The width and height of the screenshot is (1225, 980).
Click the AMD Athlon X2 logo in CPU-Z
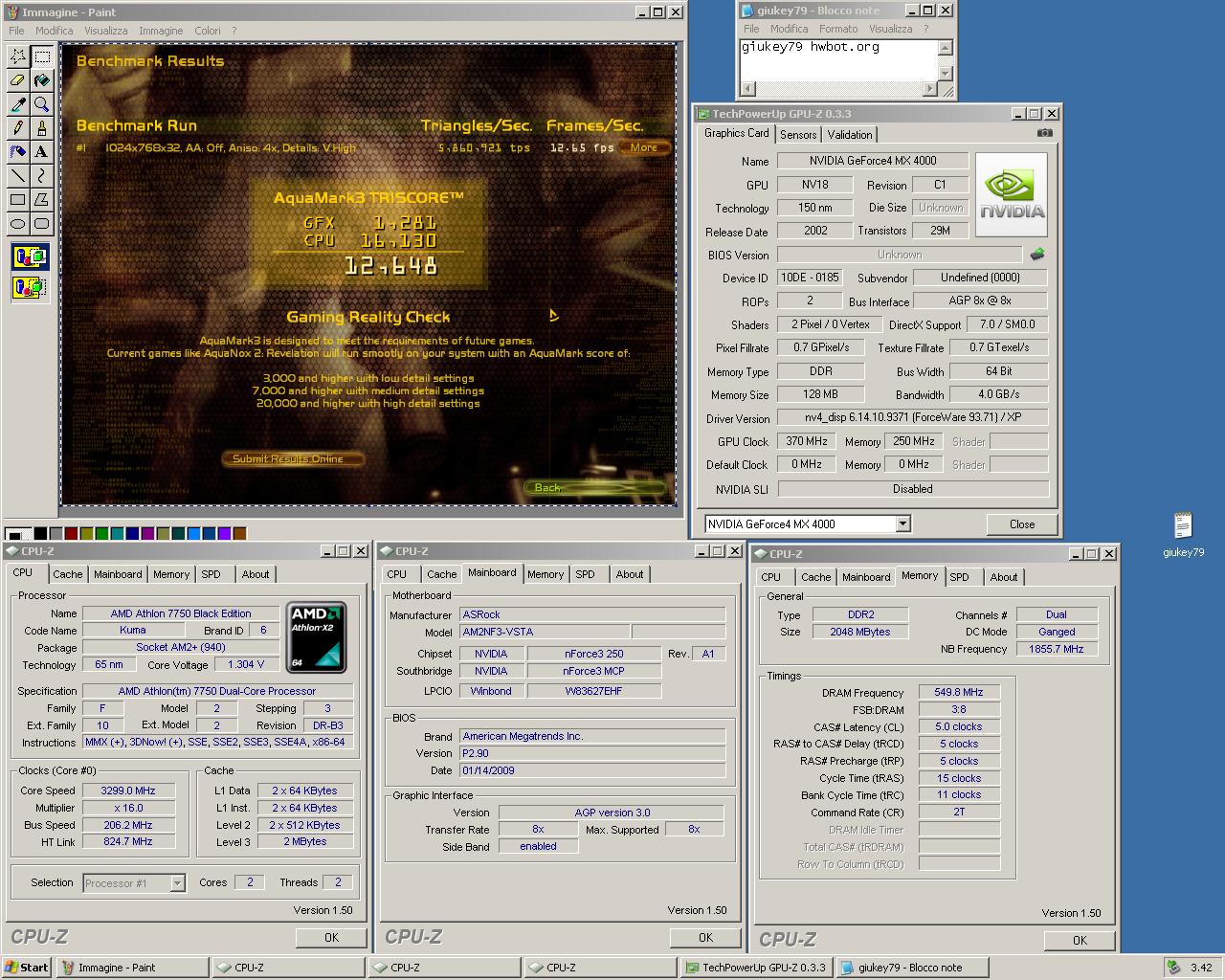(317, 637)
